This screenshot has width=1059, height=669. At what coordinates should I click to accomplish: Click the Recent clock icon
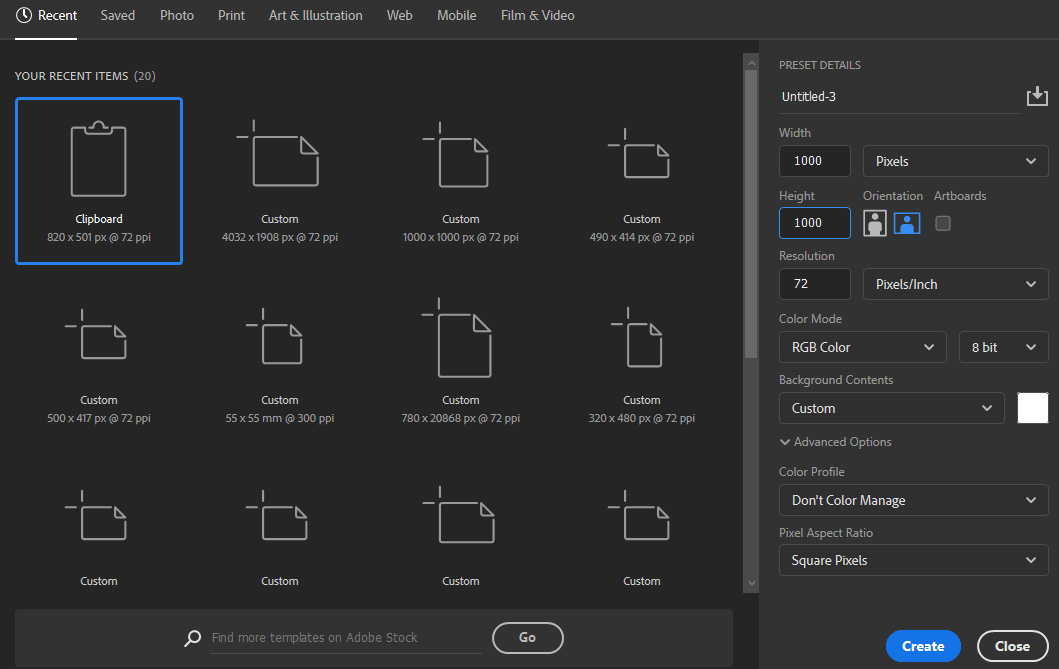[24, 15]
